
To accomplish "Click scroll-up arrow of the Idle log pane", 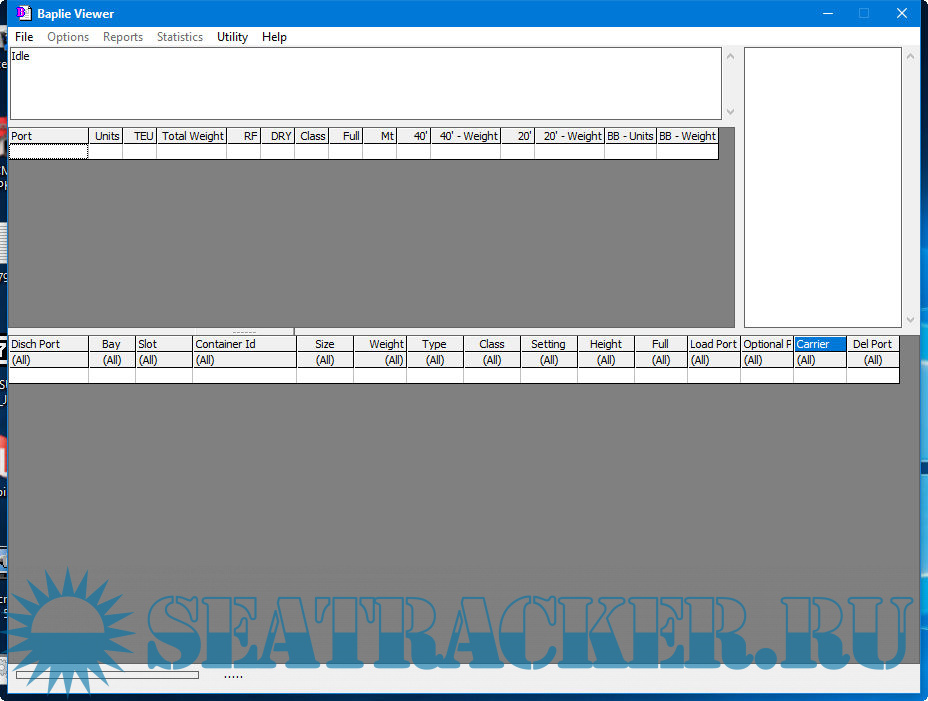I will tap(730, 56).
